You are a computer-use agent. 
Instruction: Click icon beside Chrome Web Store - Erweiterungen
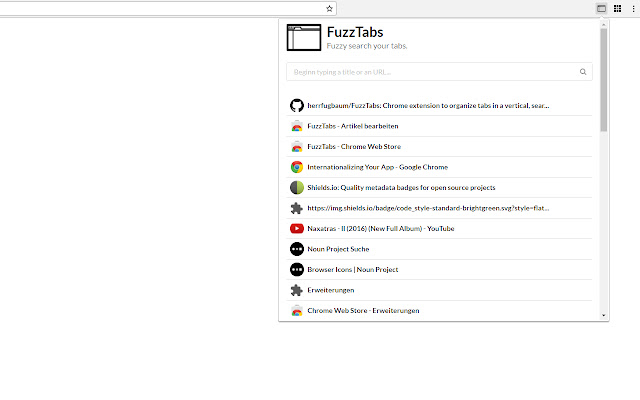[297, 311]
